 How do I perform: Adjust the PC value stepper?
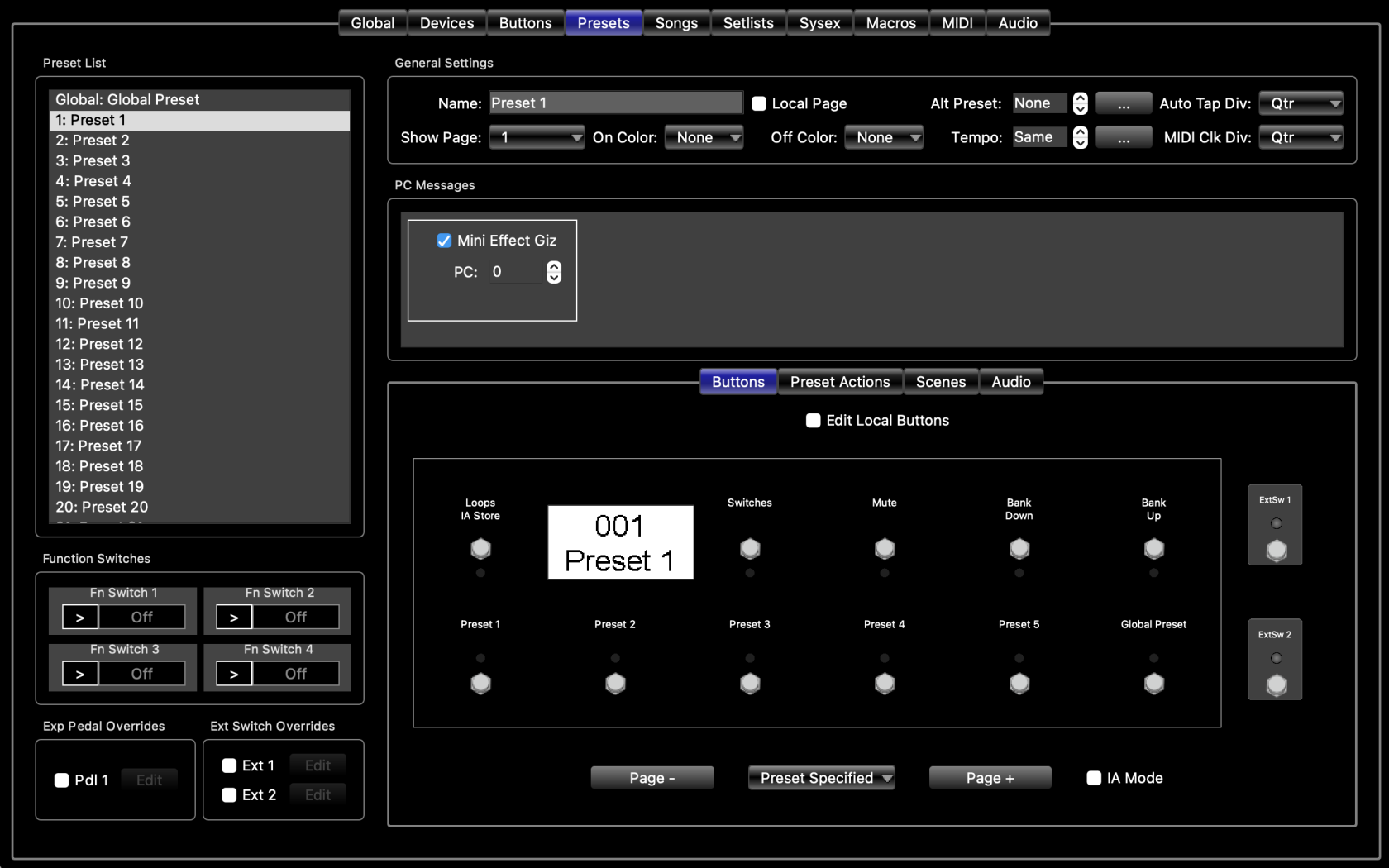tap(554, 272)
